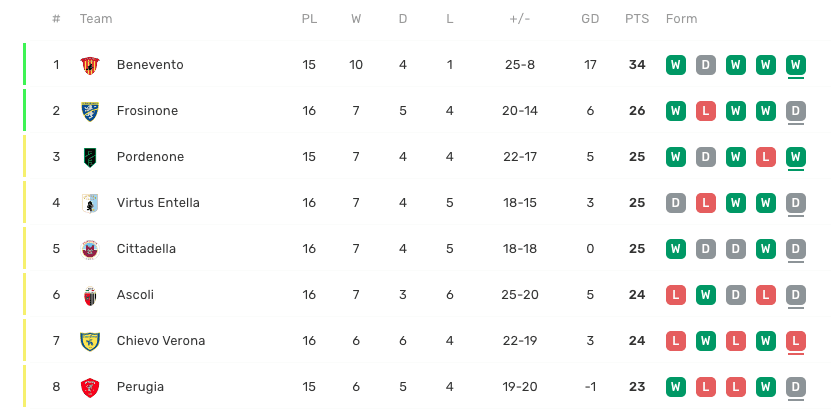
Task: Sort table by PTS column header
Action: coord(636,19)
